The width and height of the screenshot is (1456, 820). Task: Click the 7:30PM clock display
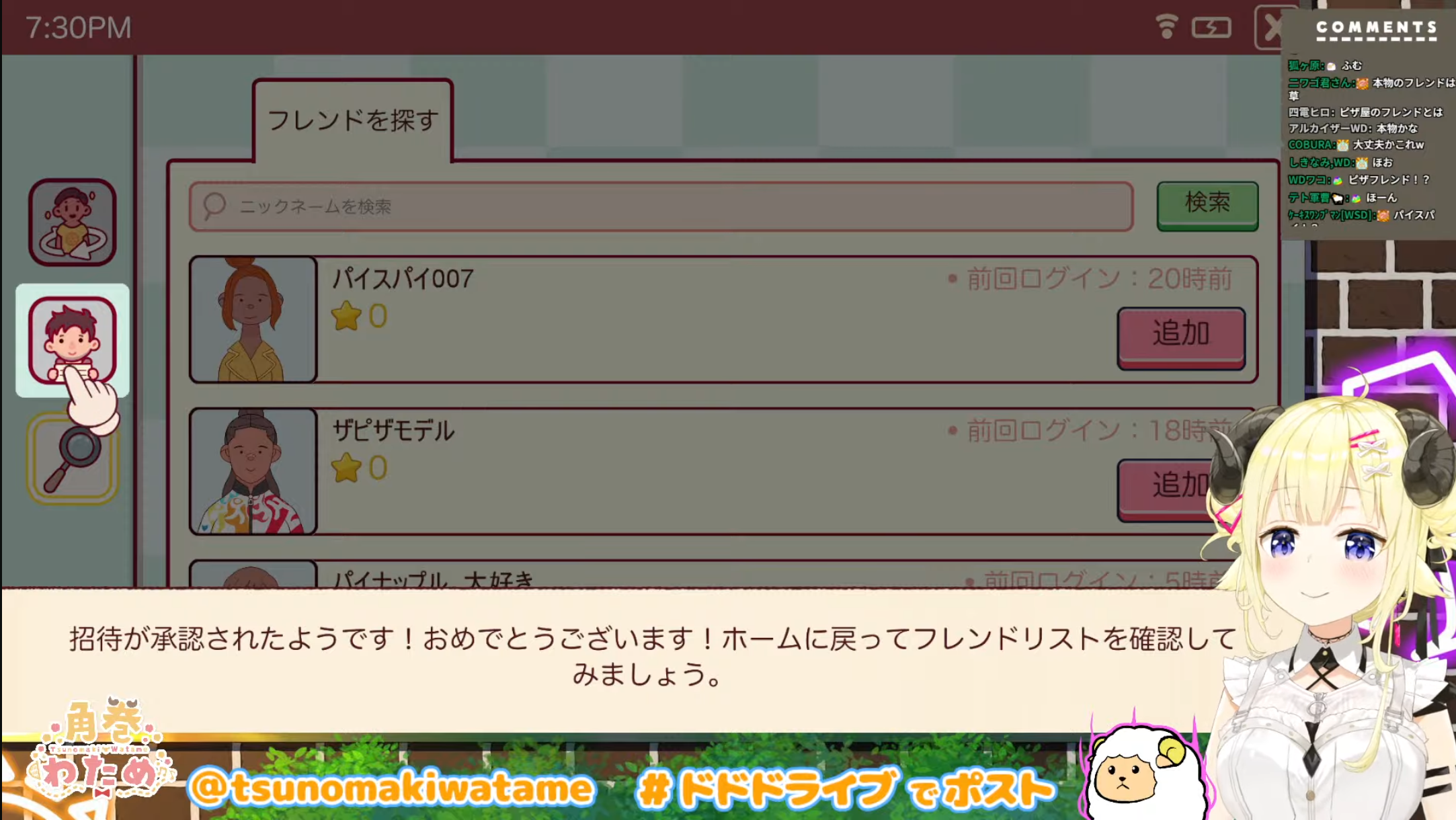coord(79,28)
